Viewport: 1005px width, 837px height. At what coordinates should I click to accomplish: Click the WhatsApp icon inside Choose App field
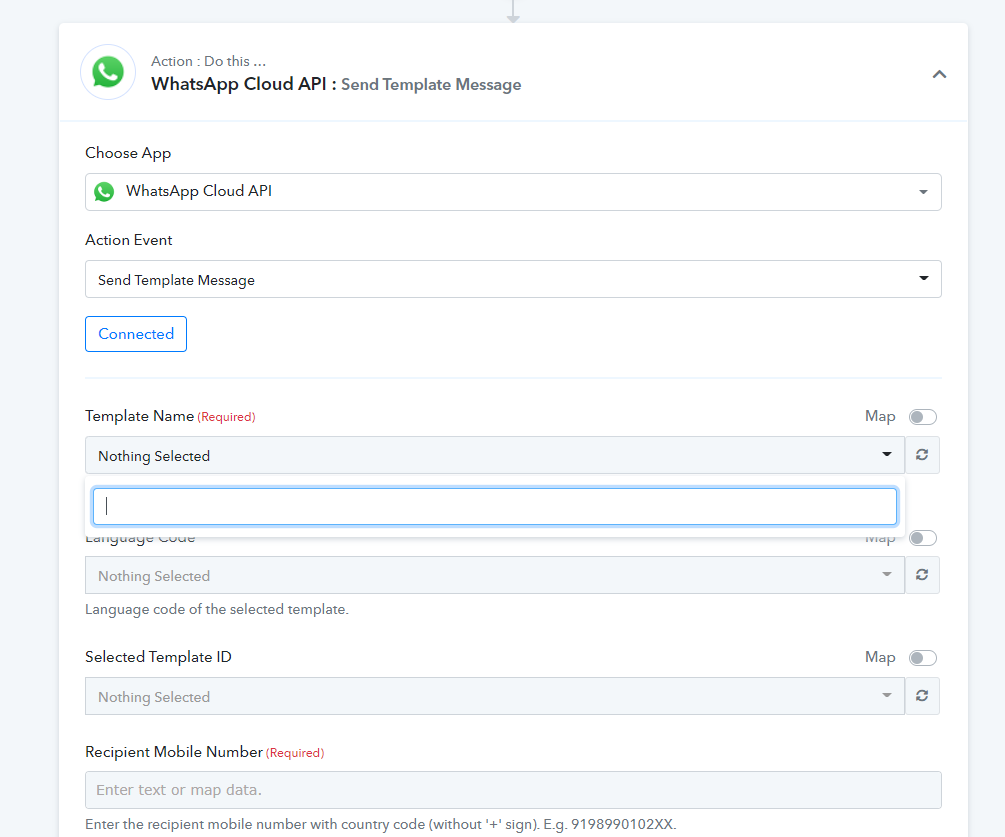point(104,192)
